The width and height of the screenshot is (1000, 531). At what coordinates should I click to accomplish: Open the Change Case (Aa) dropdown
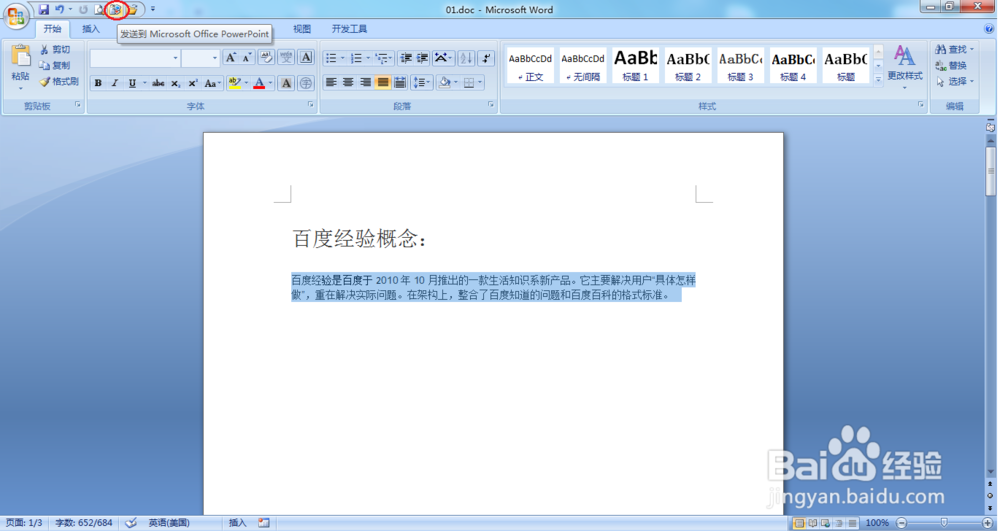click(x=212, y=83)
